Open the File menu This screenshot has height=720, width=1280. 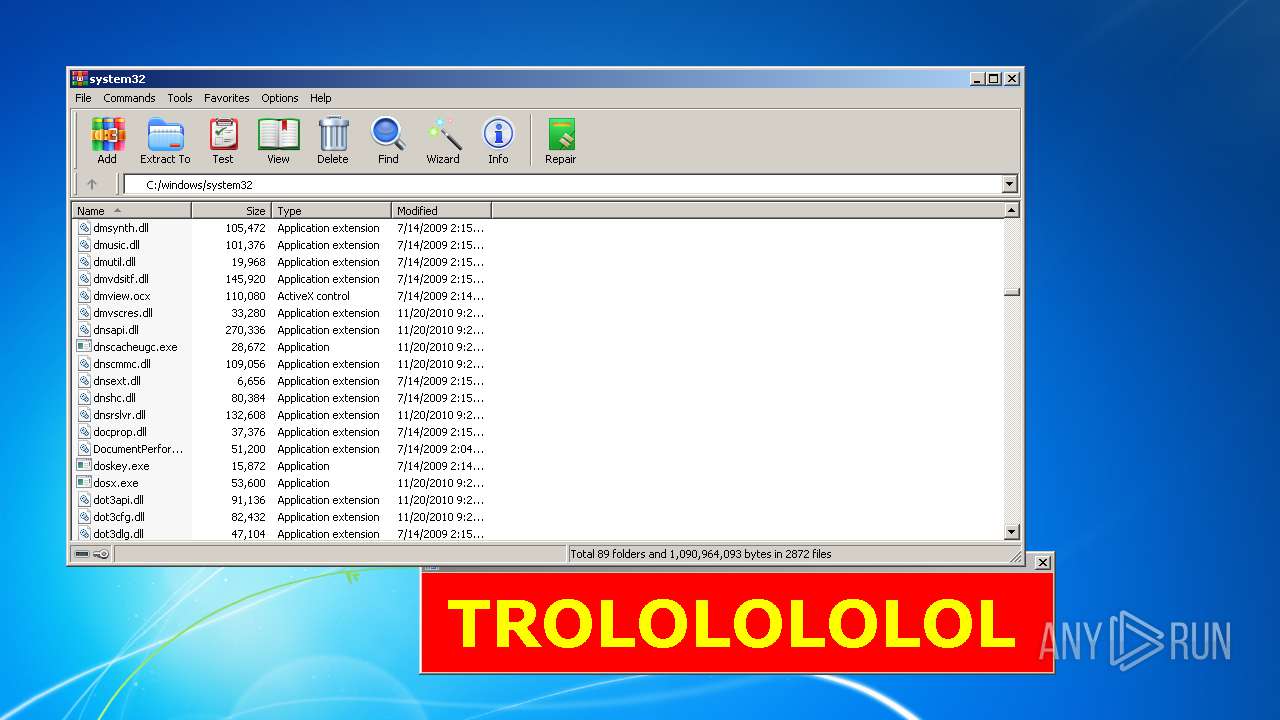click(x=83, y=98)
